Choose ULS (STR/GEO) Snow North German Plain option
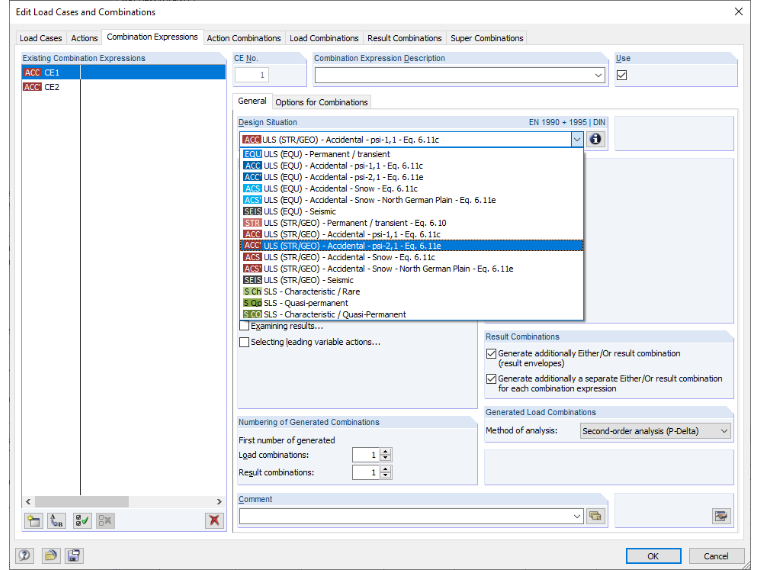 pos(412,269)
